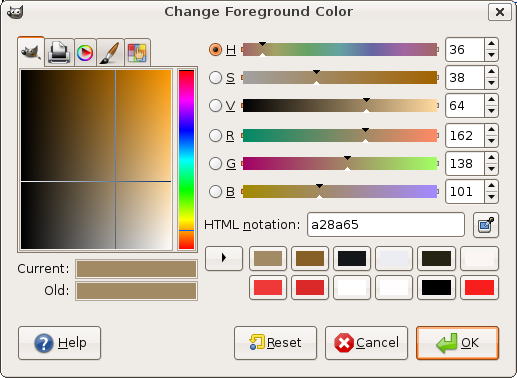Switch to the CMYK printer tab
517x378 pixels.
tap(59, 52)
